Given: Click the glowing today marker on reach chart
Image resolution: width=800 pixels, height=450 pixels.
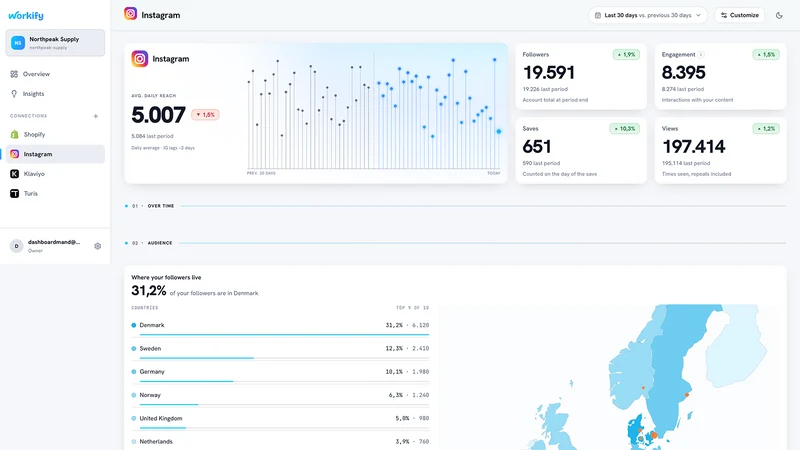Looking at the screenshot, I should (498, 132).
